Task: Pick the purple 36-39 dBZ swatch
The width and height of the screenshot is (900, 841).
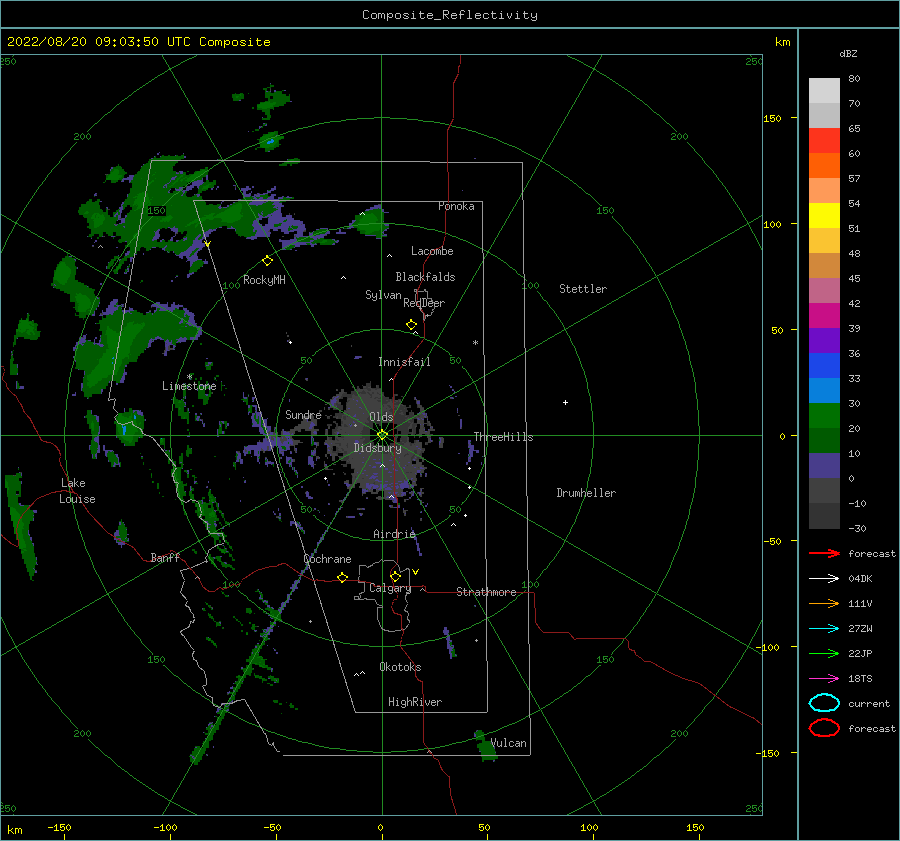Action: point(824,340)
